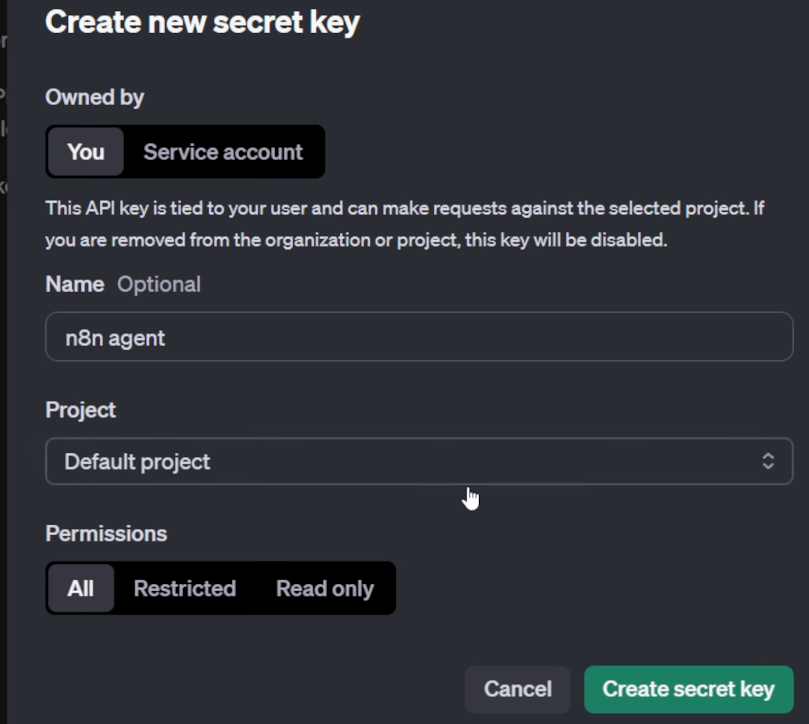
Task: Click the up-down chevron icon in Project selector
Action: [767, 461]
